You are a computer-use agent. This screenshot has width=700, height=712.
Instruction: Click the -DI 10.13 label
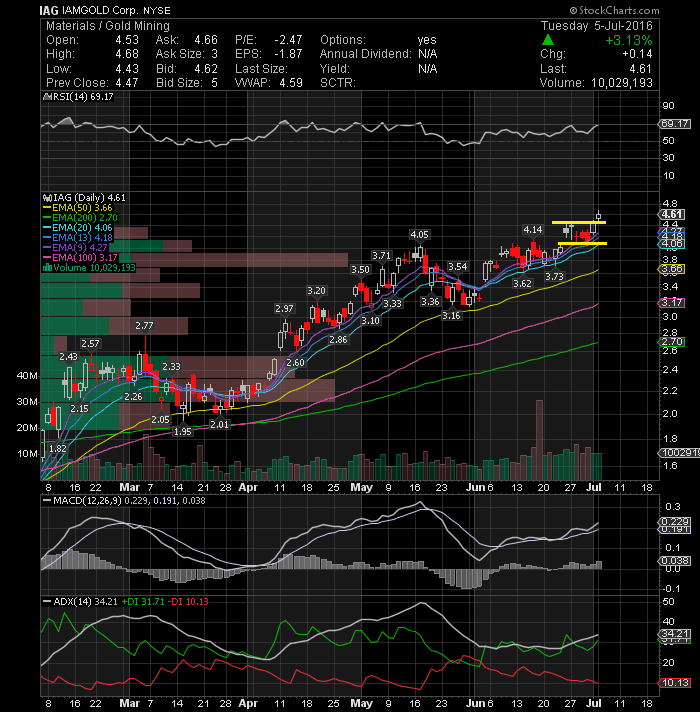pos(188,602)
